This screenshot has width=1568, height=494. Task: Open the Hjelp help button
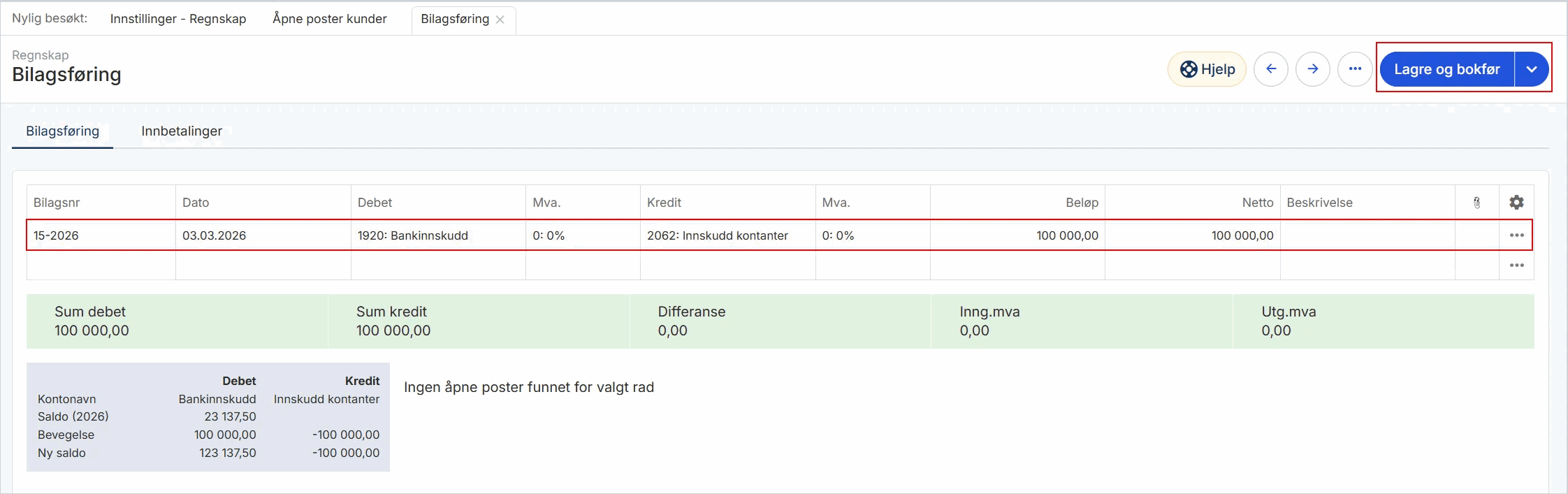(1207, 69)
